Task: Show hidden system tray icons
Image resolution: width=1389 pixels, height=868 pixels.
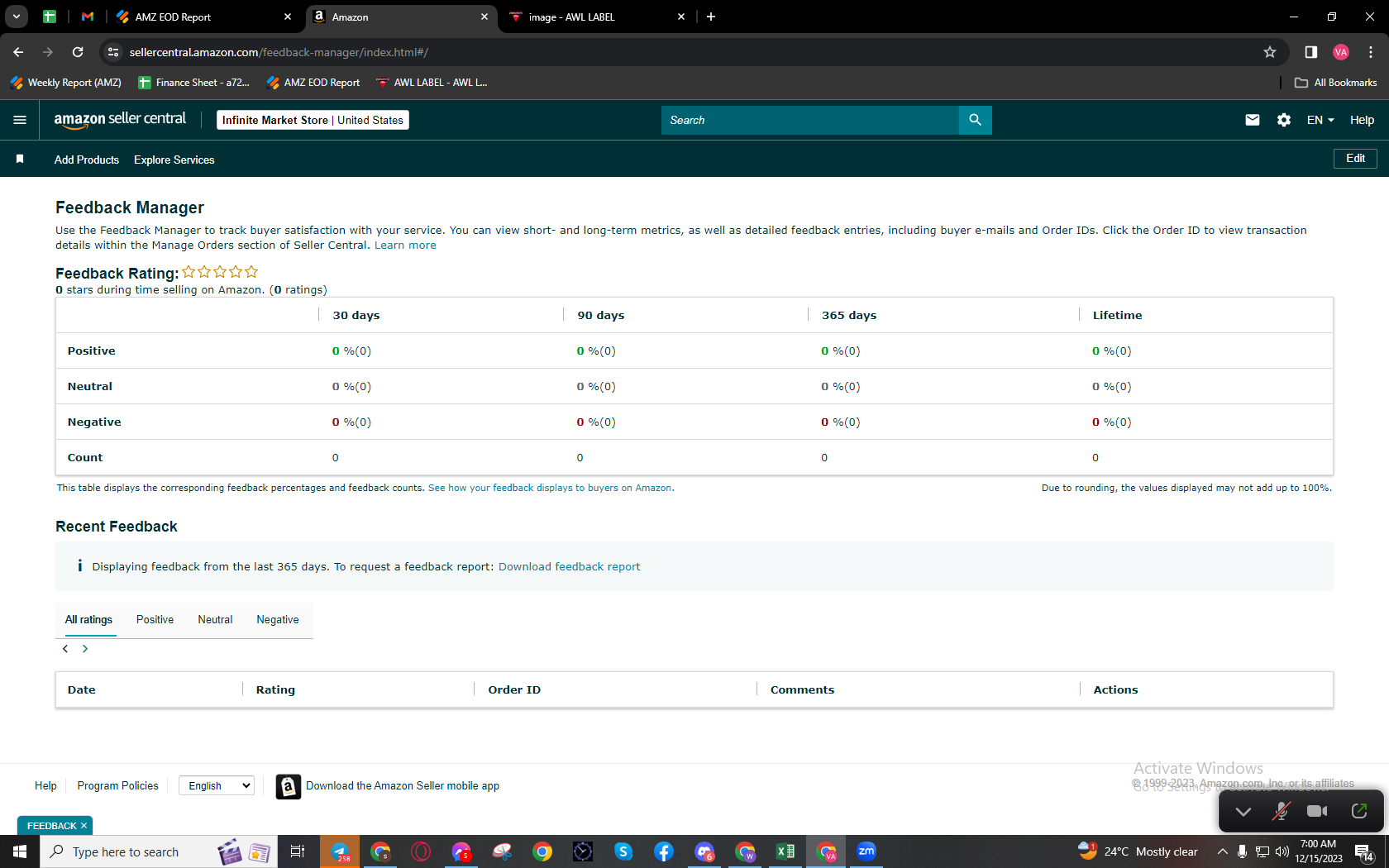Action: coord(1222,851)
